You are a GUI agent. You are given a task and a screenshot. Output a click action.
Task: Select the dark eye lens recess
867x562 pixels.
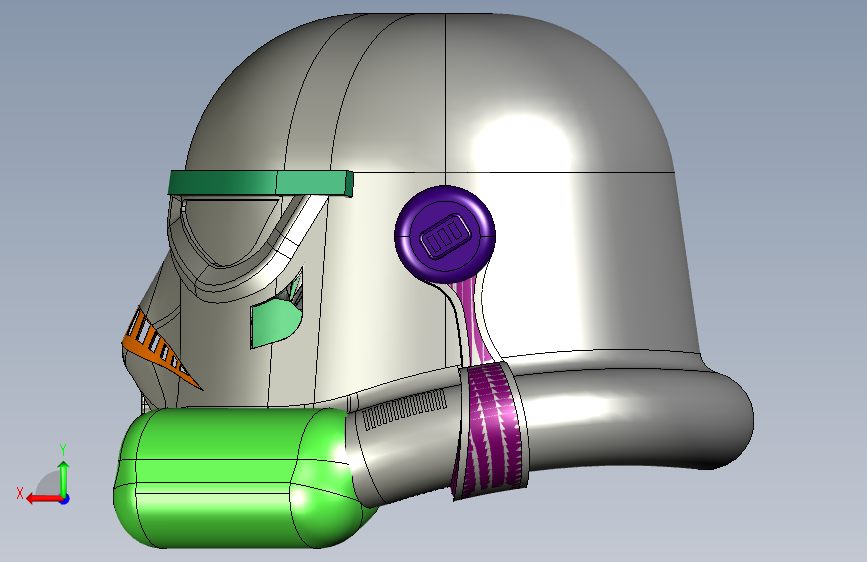229,230
